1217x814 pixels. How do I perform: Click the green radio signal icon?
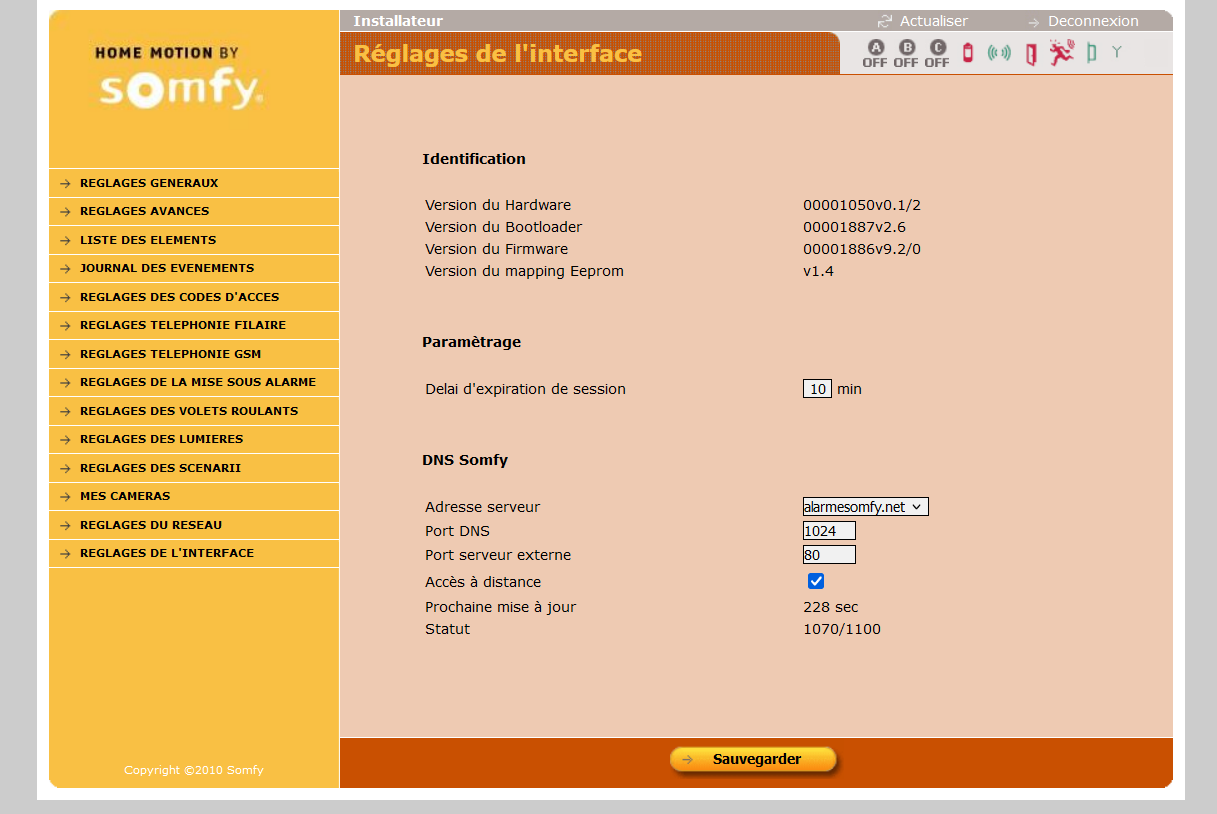[x=999, y=53]
